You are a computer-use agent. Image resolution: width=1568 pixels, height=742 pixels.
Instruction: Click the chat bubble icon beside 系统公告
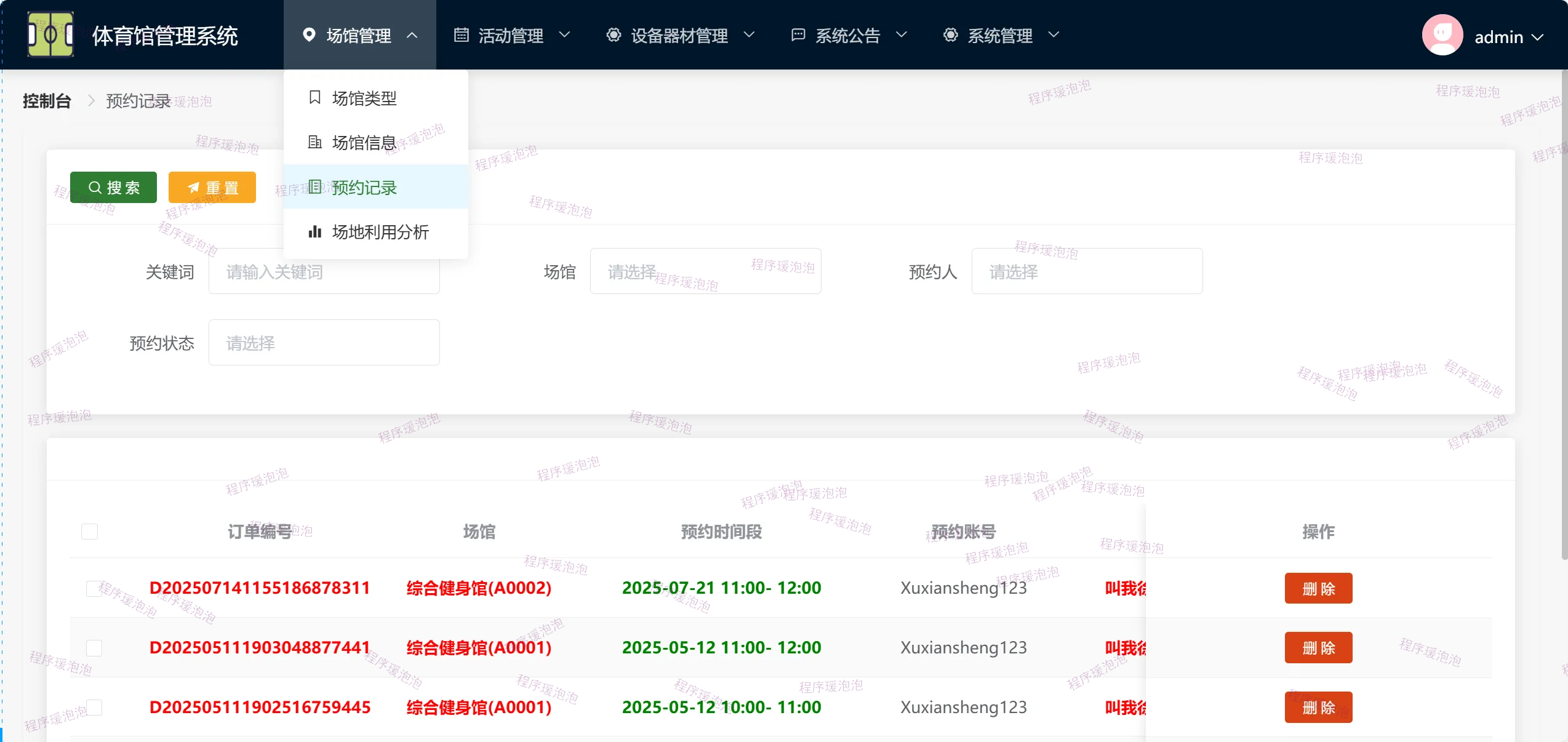[798, 35]
